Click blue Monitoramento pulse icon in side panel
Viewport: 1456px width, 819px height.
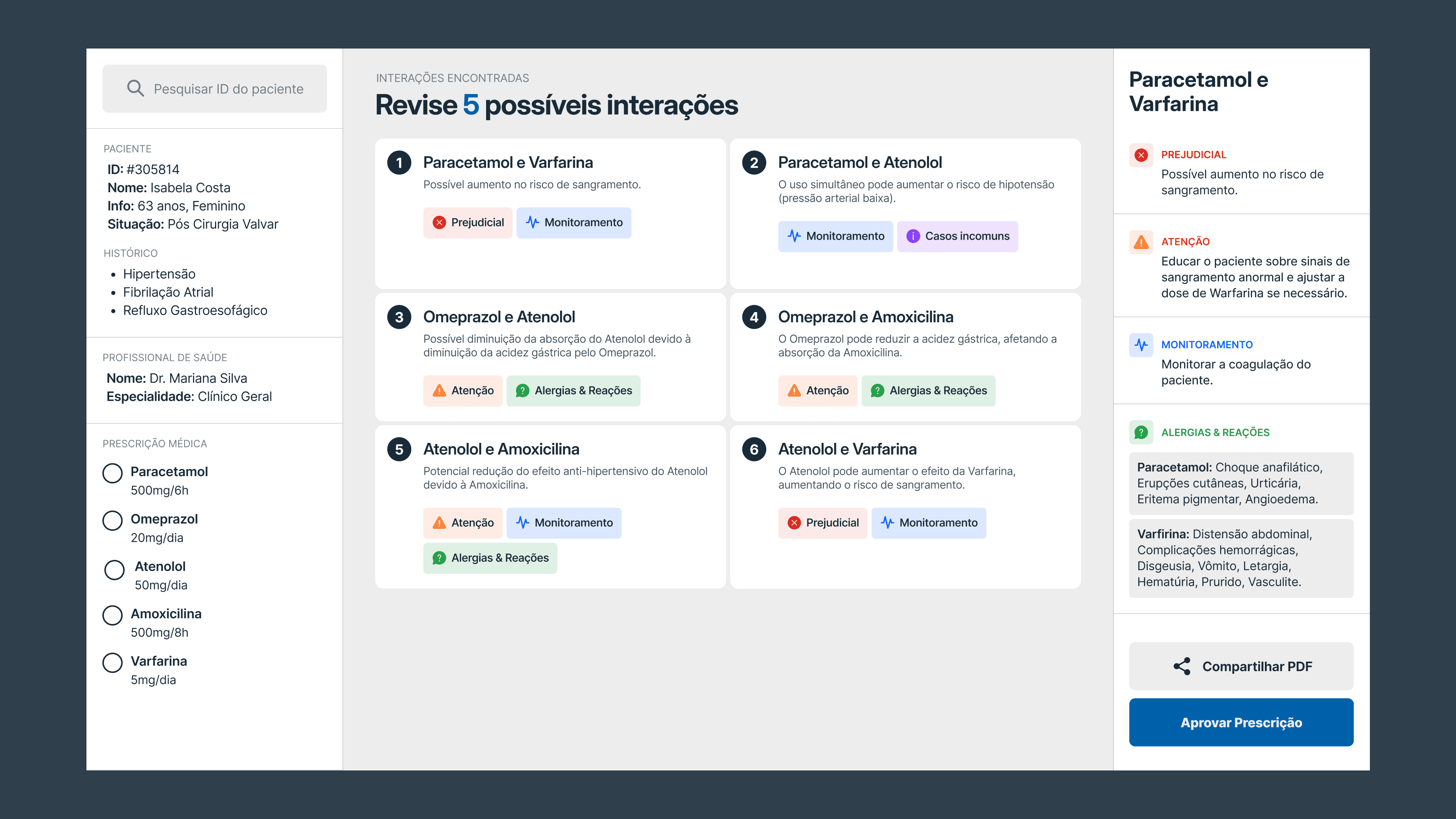(1141, 345)
